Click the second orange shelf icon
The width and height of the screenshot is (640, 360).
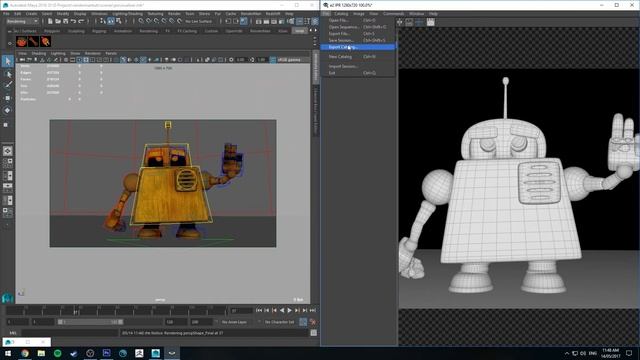[x=33, y=41]
